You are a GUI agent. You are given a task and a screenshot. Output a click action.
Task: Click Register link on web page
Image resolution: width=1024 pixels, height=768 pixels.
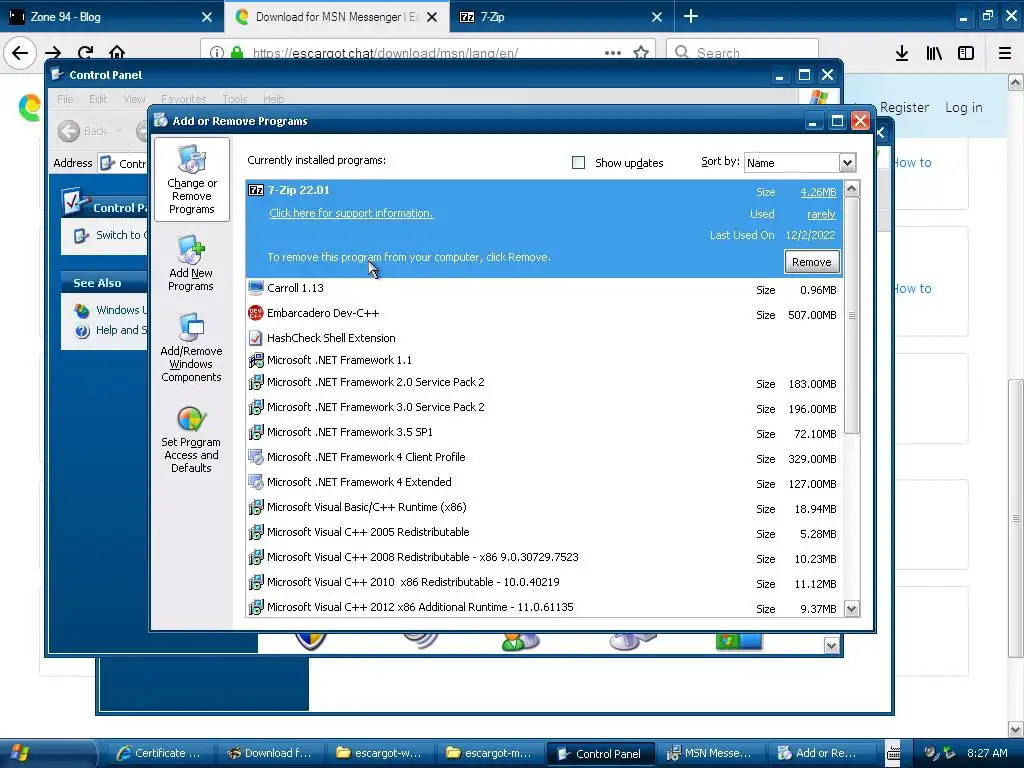904,107
